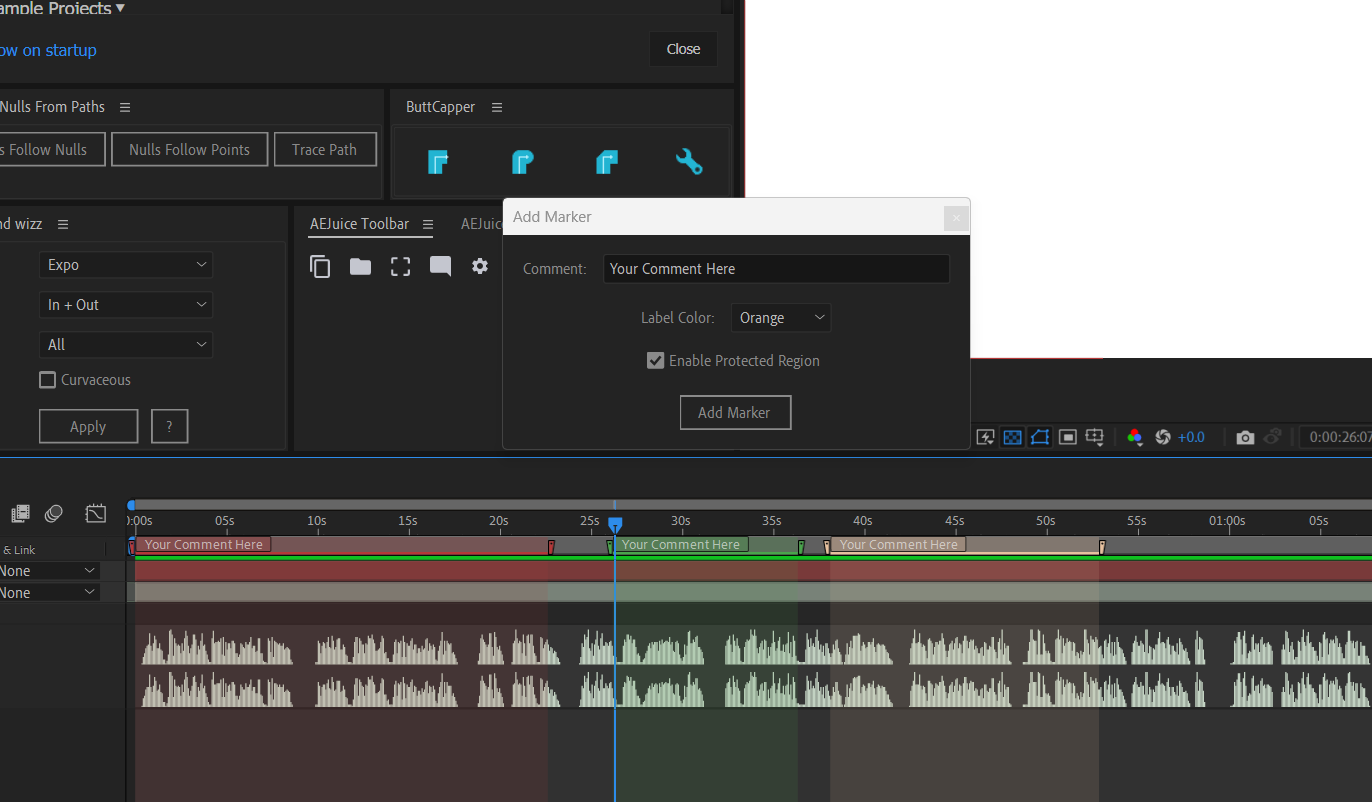1372x802 pixels.
Task: Click the AEJuice fit-to-frame brackets icon
Action: point(400,266)
